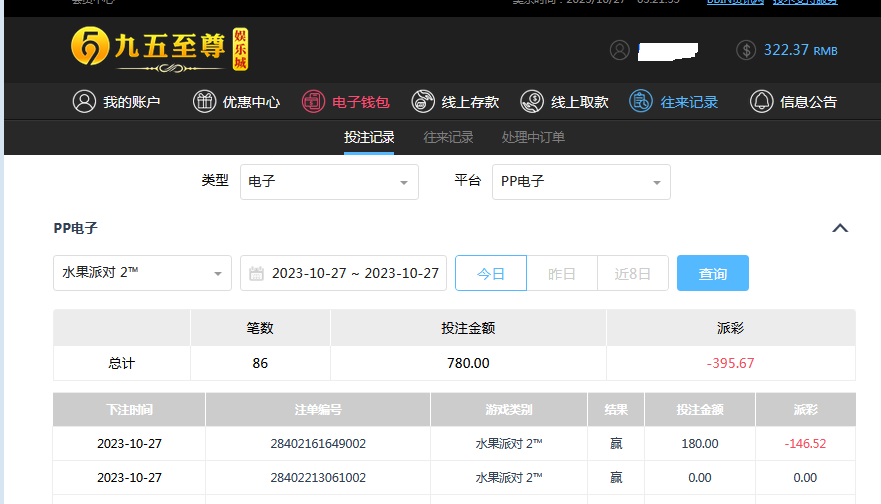
Task: Collapse the PP电子 section with the chevron
Action: tap(840, 228)
